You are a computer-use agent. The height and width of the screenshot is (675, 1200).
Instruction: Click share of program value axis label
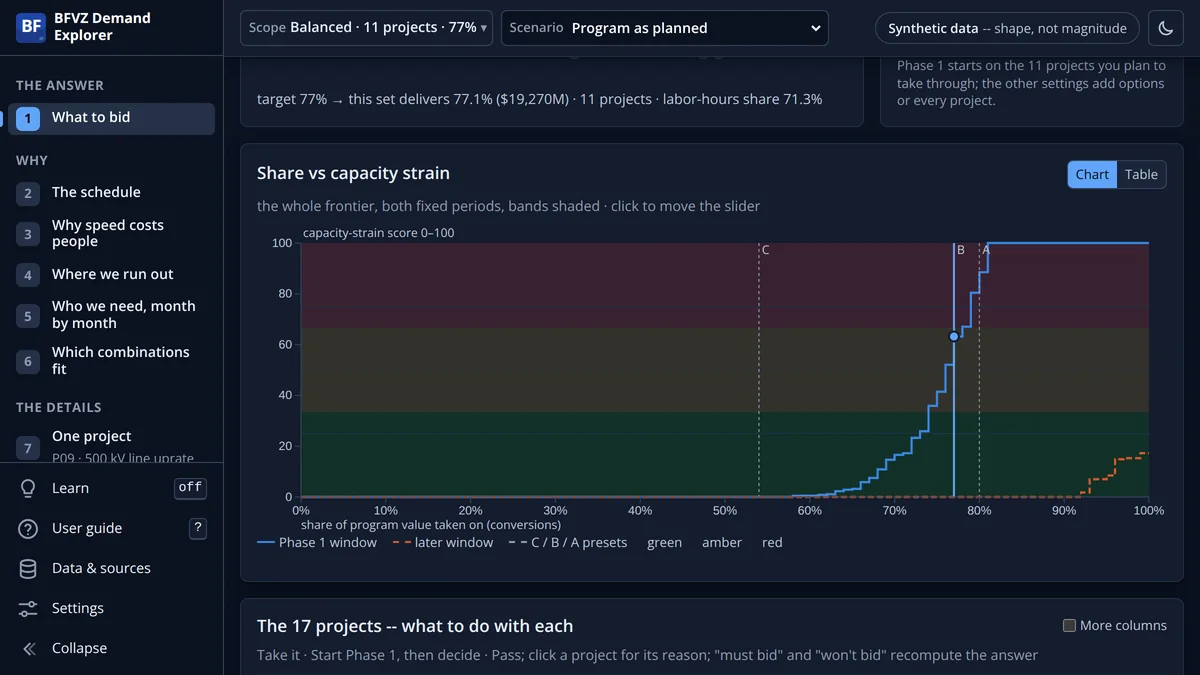pyautogui.click(x=431, y=525)
